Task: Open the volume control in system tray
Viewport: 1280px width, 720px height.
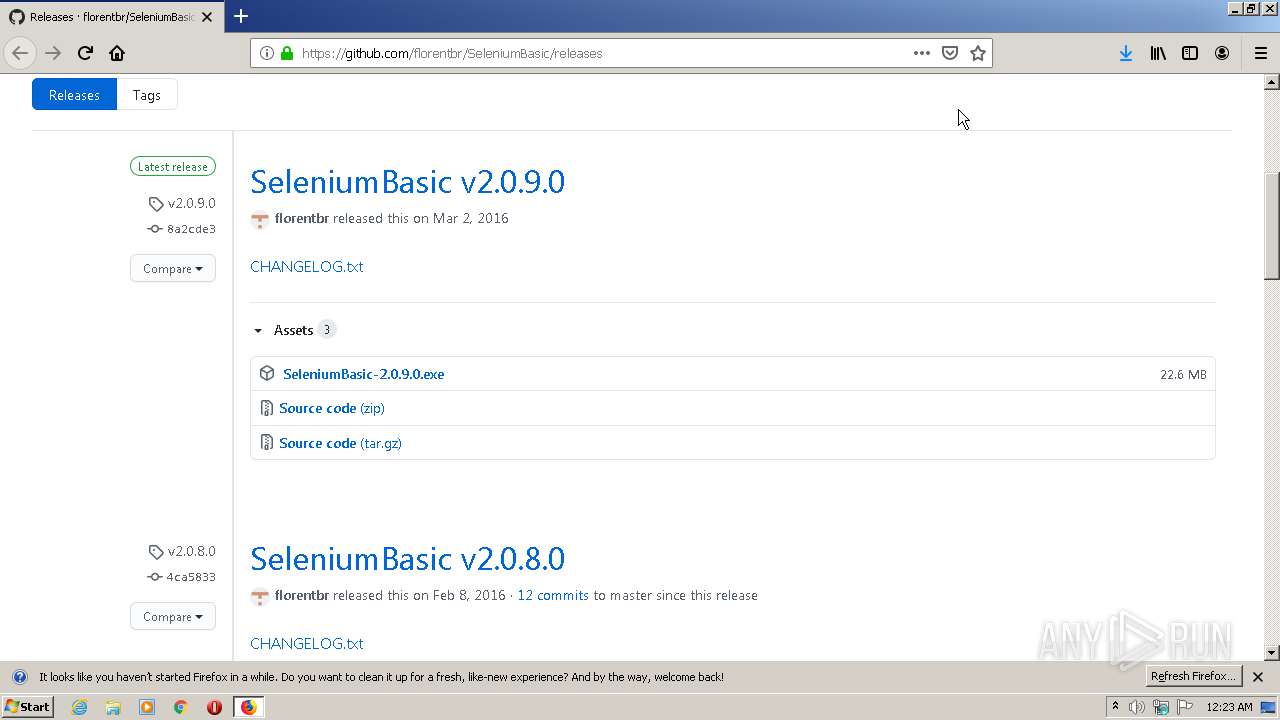Action: (x=1137, y=707)
